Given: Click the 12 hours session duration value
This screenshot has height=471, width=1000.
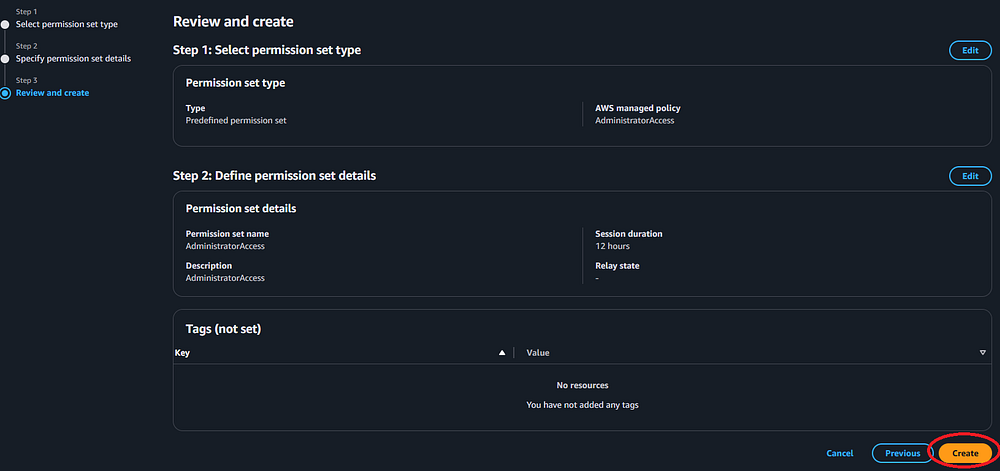Looking at the screenshot, I should 612,246.
